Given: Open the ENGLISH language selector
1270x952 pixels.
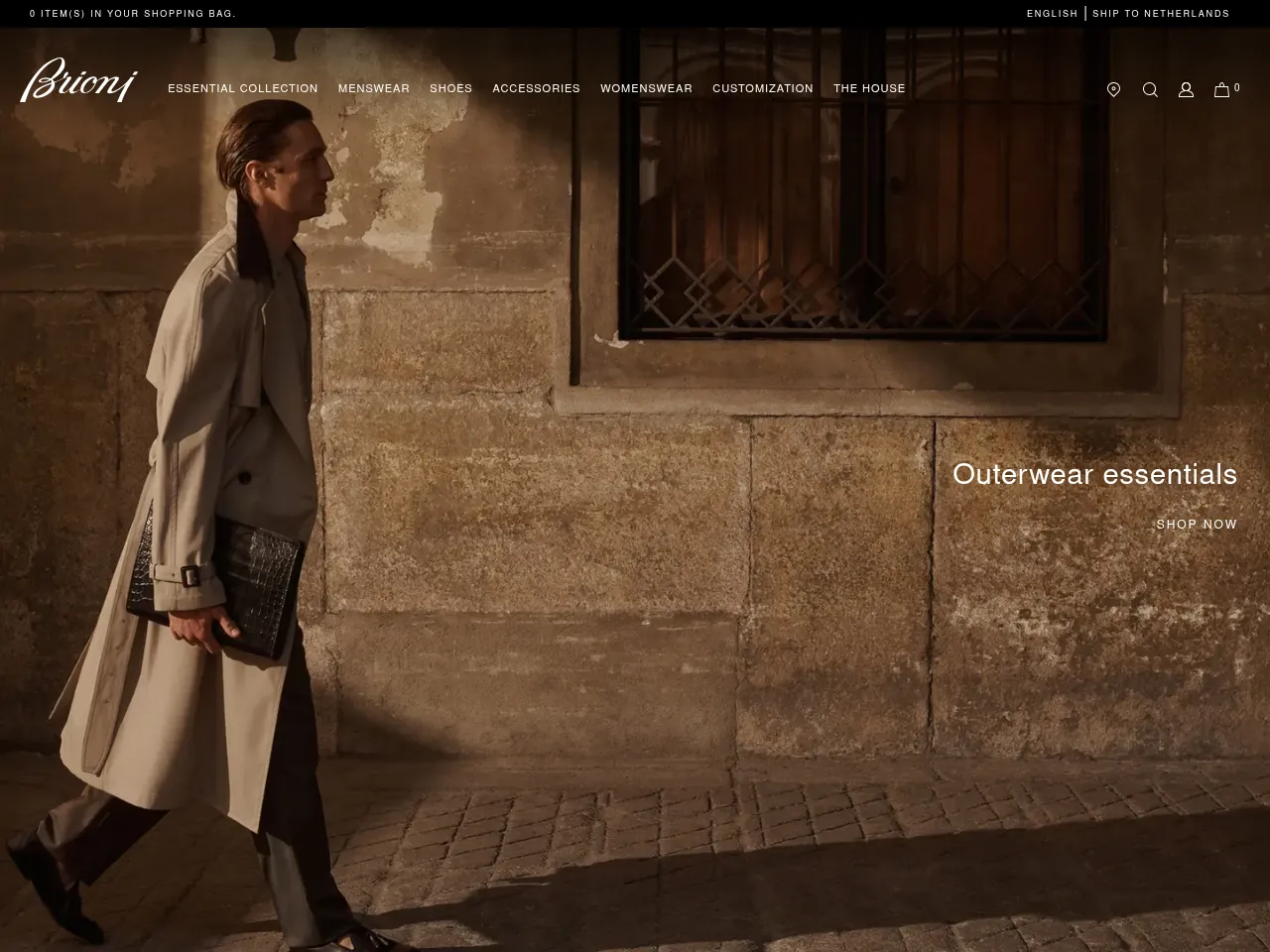Looking at the screenshot, I should coord(1052,13).
